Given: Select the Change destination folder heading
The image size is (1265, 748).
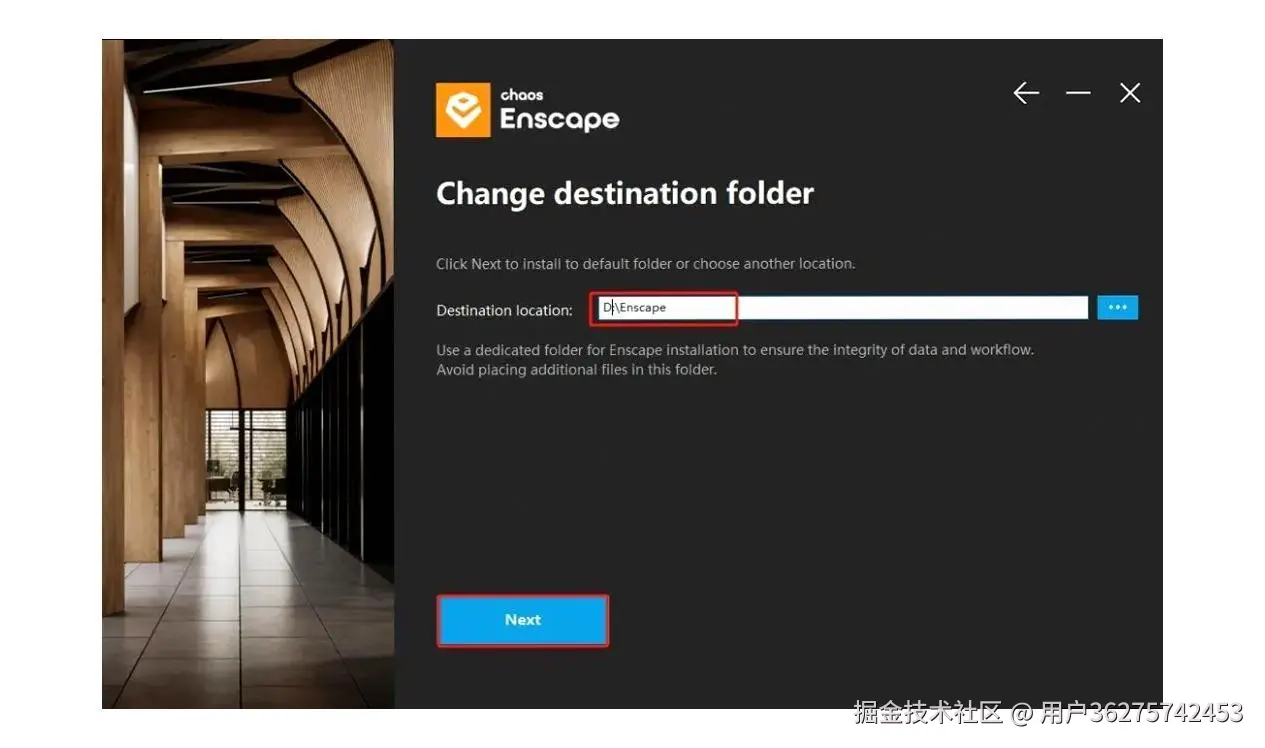Looking at the screenshot, I should pyautogui.click(x=625, y=193).
